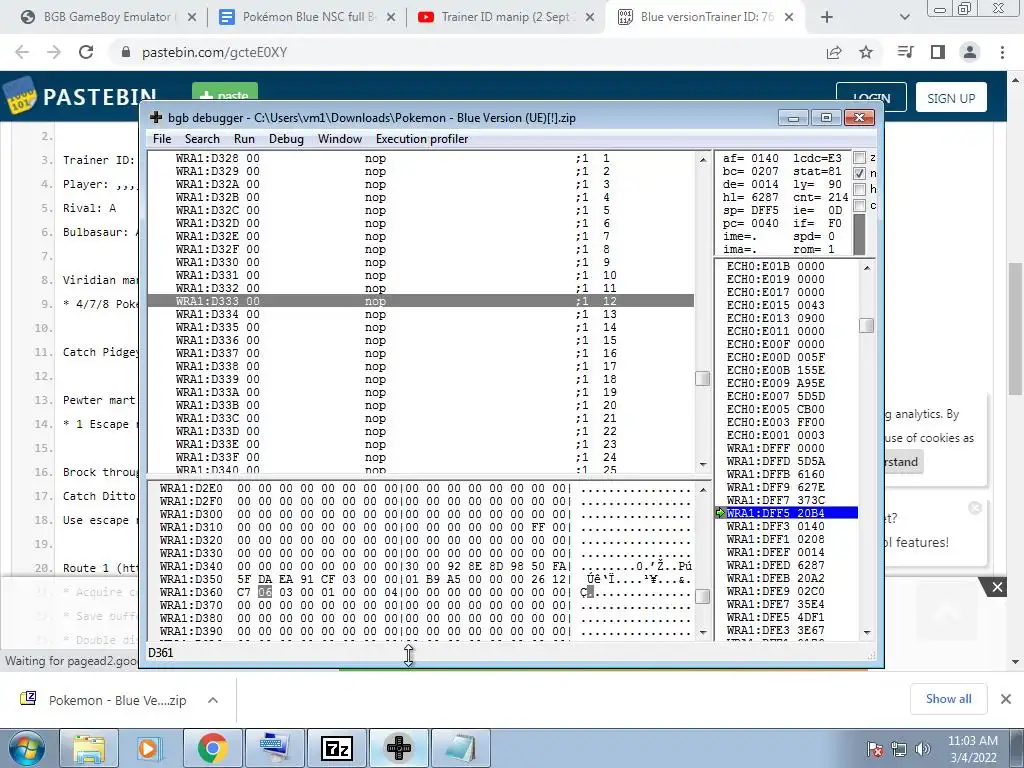Toggle the c flag checkbox
This screenshot has height=768, width=1024.
pos(859,206)
